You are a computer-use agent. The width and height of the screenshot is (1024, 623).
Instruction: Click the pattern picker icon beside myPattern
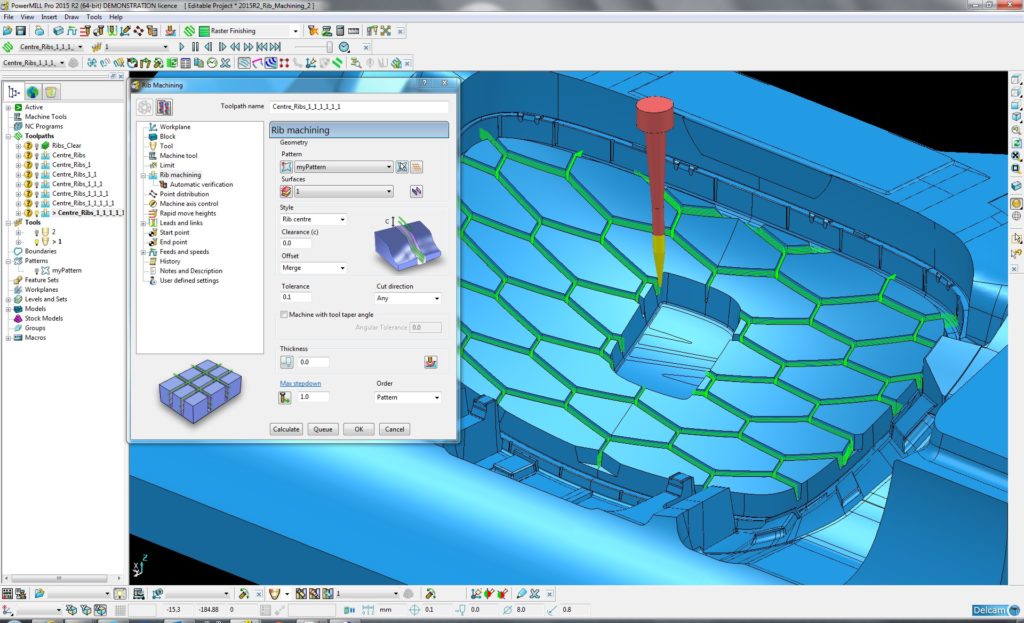tap(402, 167)
